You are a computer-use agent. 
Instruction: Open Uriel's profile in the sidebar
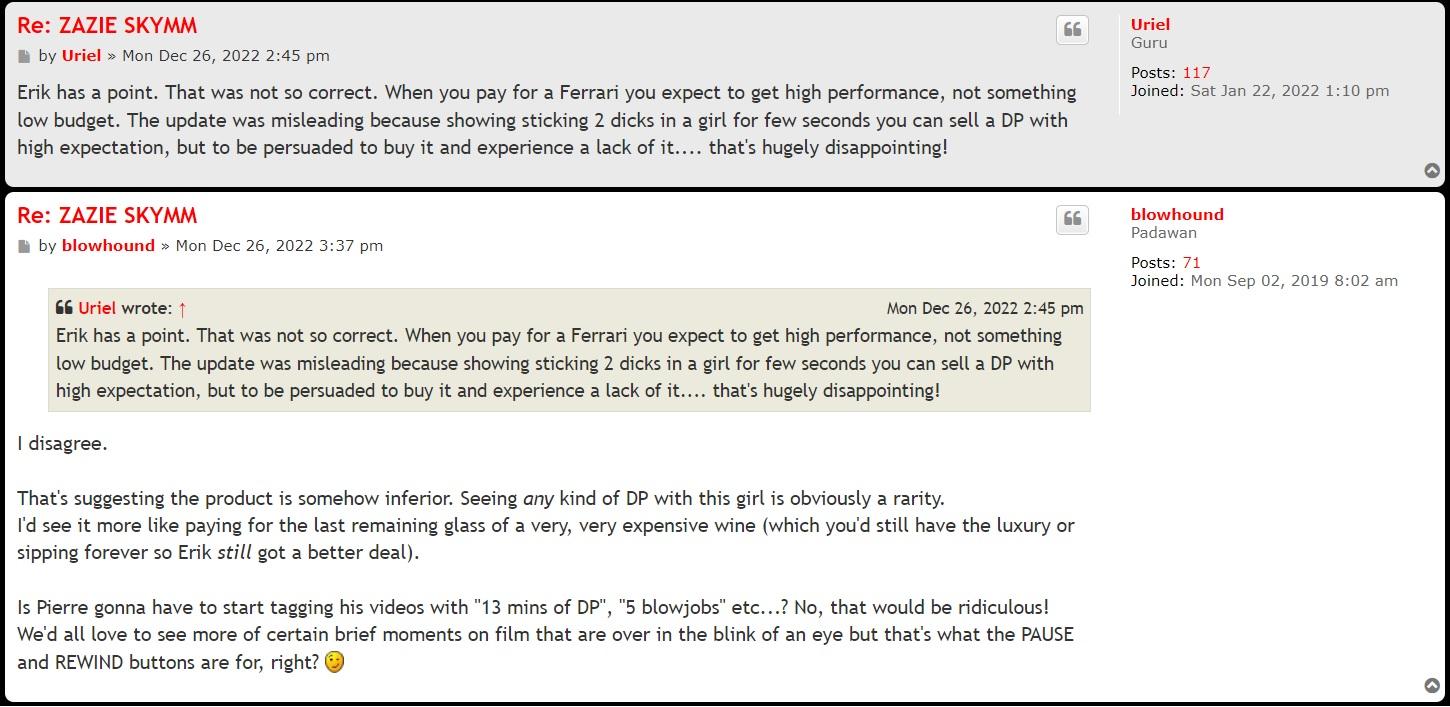click(x=1150, y=24)
